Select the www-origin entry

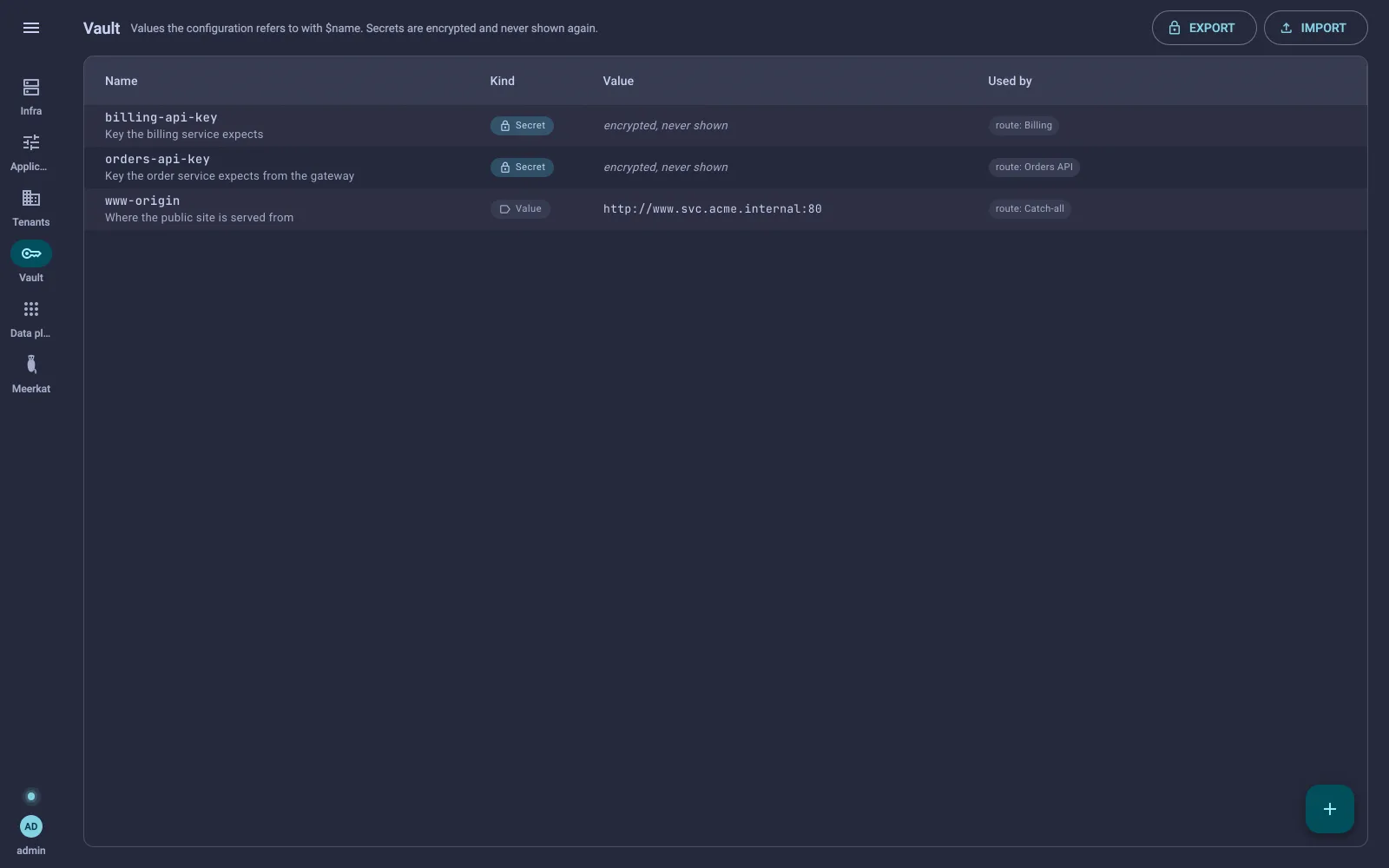coord(725,209)
